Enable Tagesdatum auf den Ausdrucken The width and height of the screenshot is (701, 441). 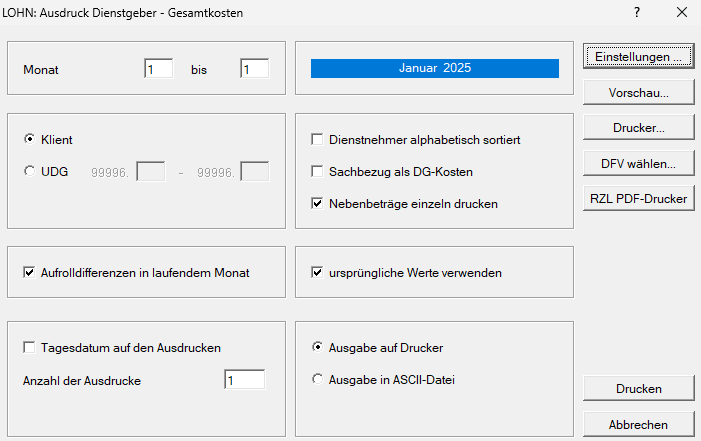[30, 348]
